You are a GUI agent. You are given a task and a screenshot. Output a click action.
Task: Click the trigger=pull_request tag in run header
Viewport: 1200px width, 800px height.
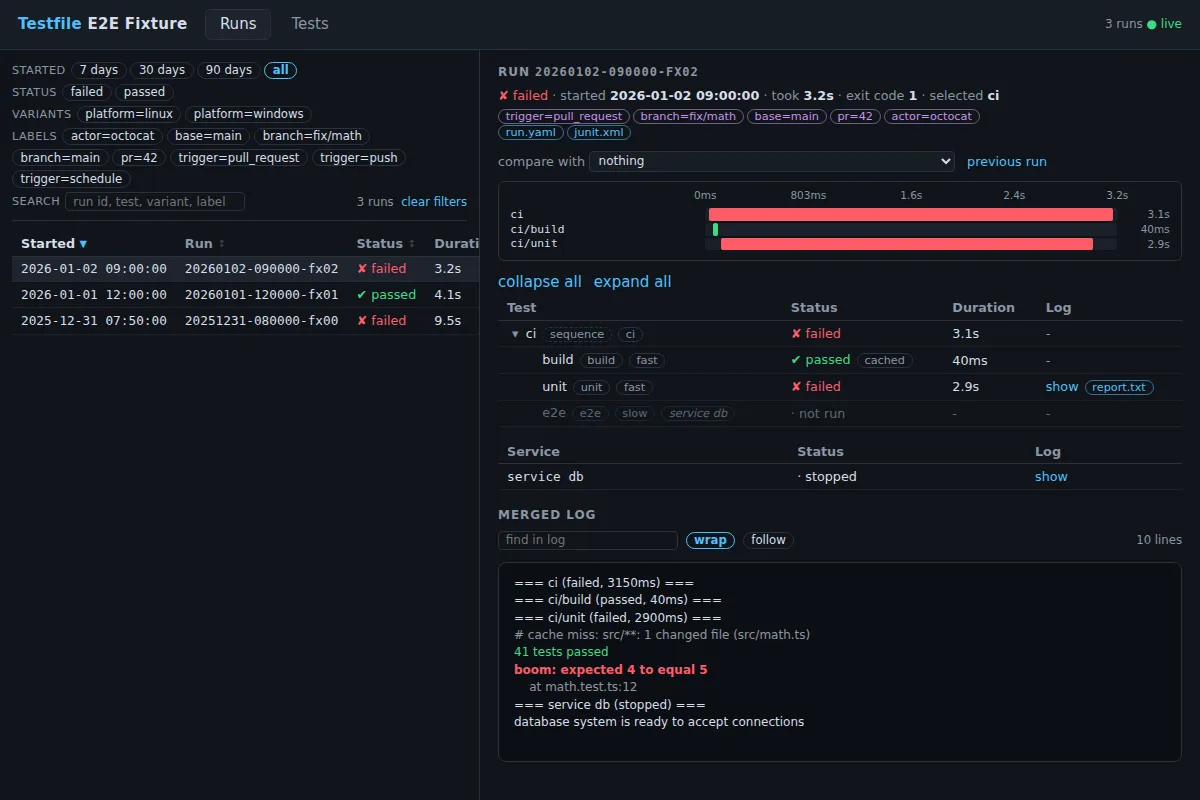click(x=563, y=116)
